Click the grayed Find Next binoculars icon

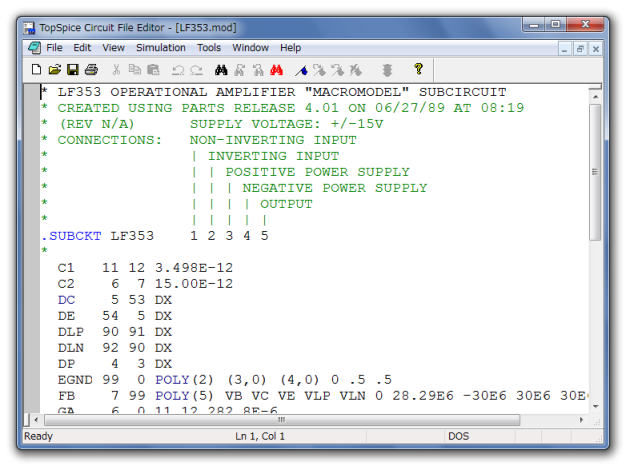pos(240,70)
